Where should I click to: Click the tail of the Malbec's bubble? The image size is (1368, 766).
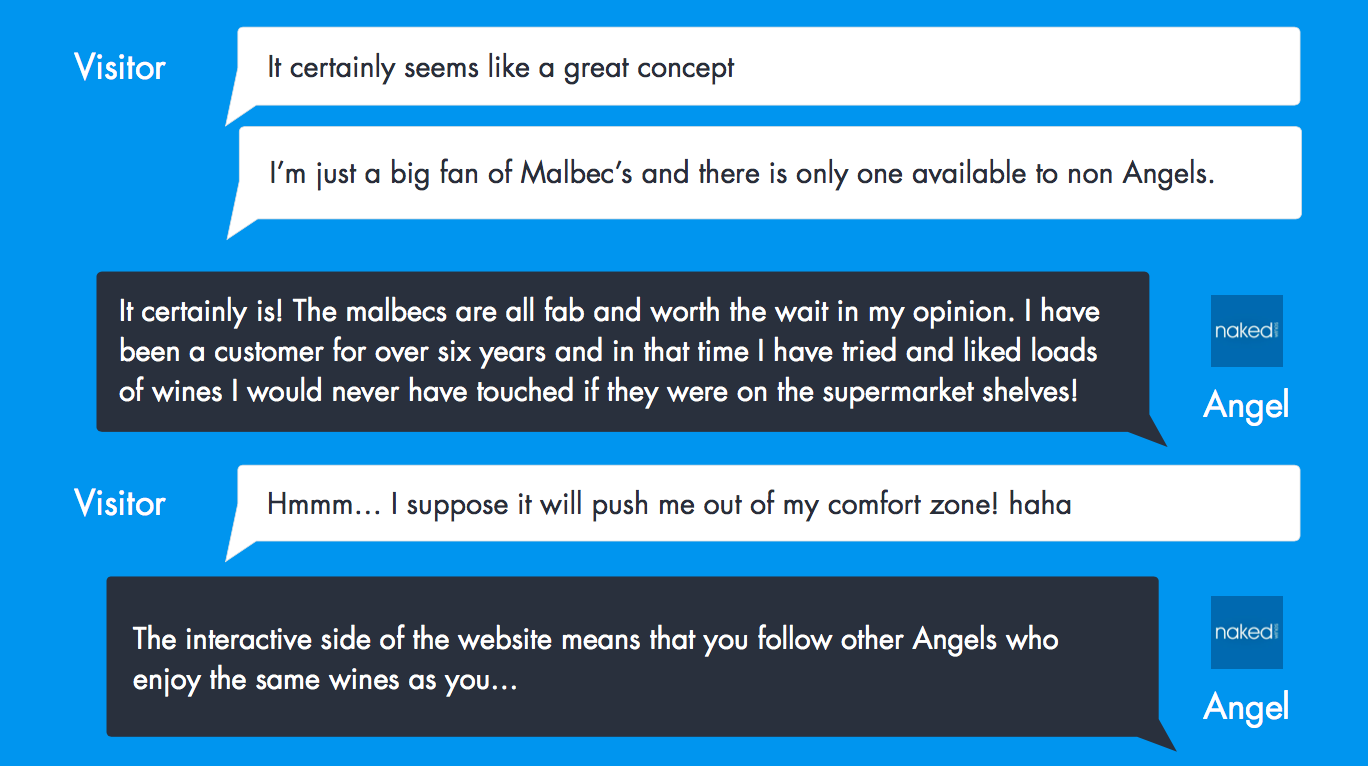(x=237, y=226)
